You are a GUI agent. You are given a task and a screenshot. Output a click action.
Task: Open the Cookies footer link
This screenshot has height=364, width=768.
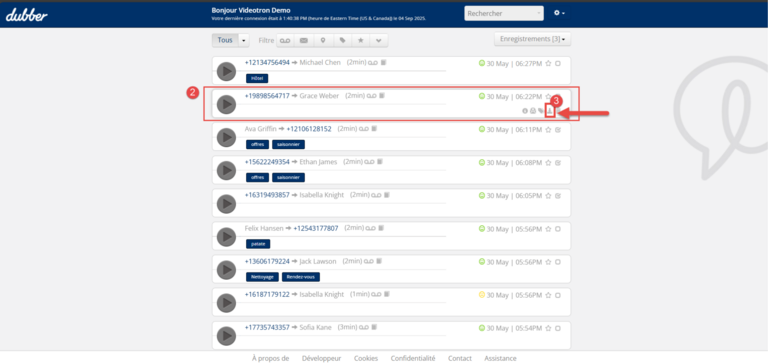pyautogui.click(x=366, y=359)
